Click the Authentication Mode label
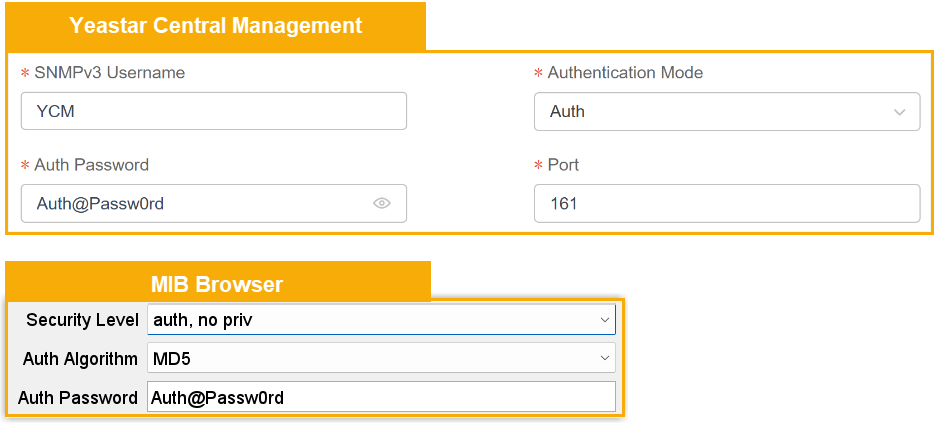 (x=625, y=73)
